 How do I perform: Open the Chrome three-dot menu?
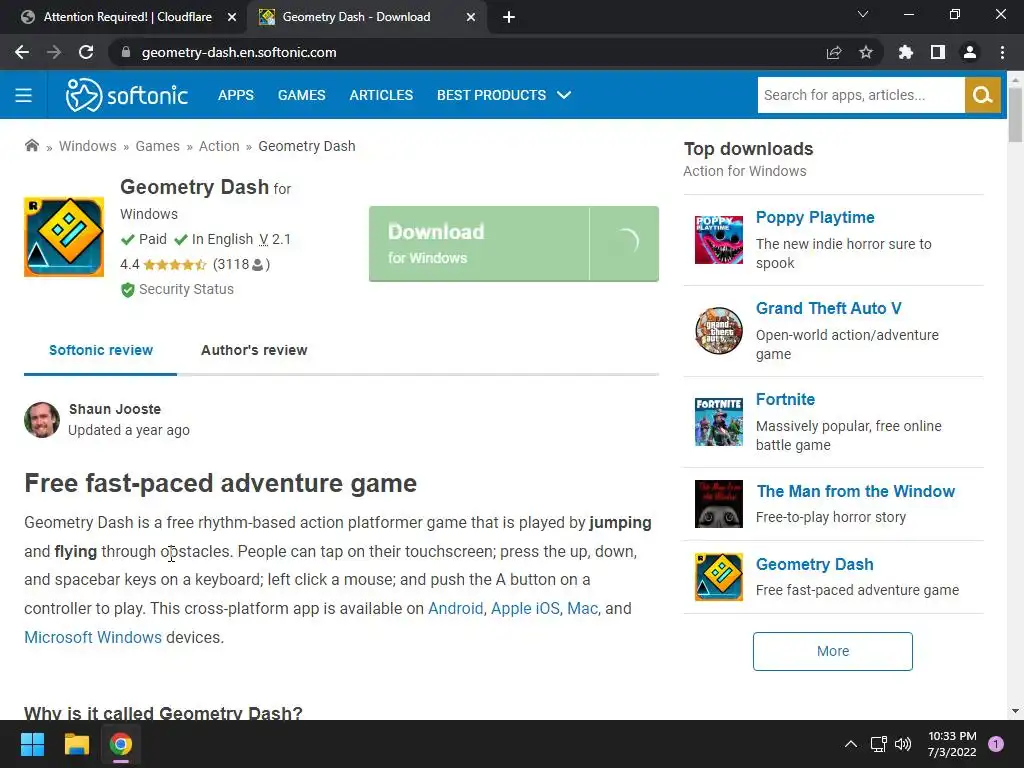pos(1002,52)
